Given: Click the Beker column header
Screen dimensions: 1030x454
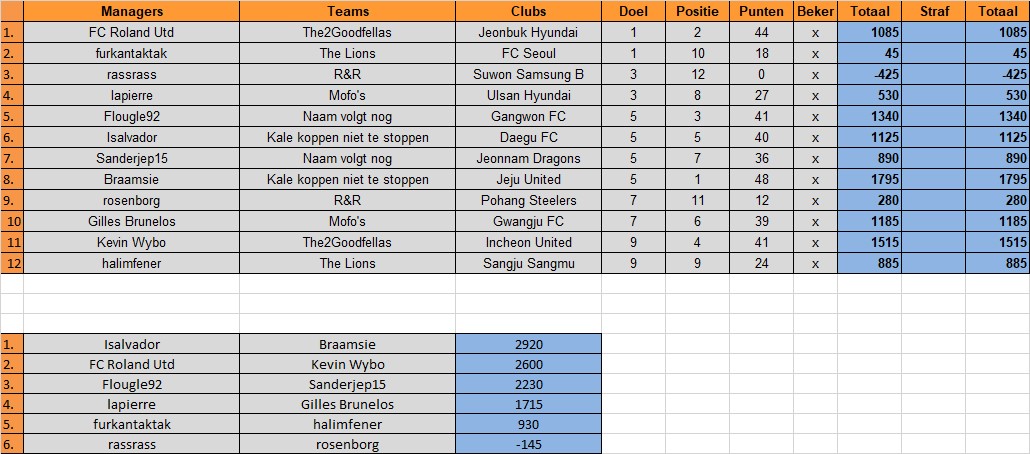Looking at the screenshot, I should 815,11.
